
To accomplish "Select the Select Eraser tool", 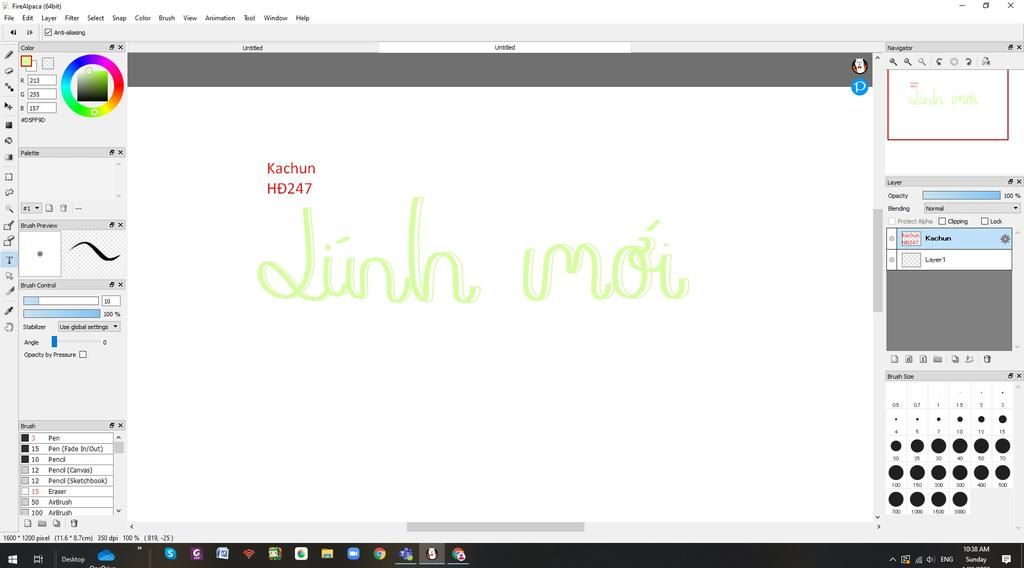I will (x=9, y=242).
